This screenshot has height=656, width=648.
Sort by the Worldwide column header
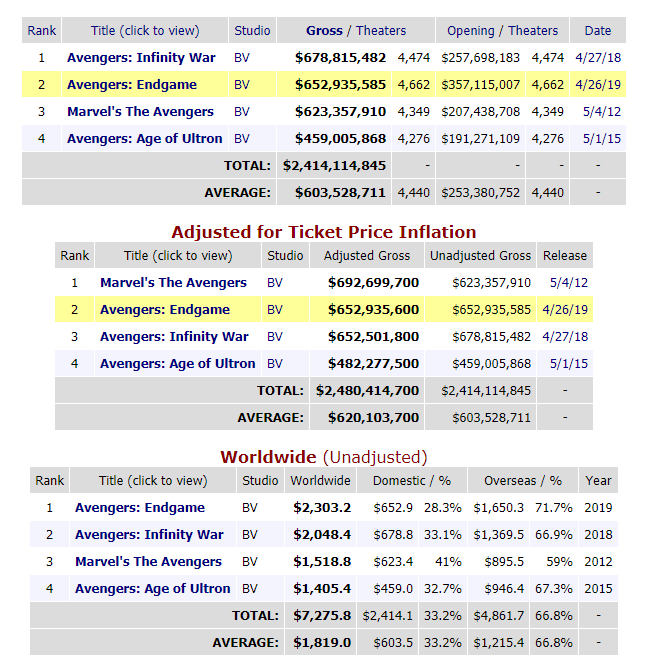pyautogui.click(x=320, y=481)
